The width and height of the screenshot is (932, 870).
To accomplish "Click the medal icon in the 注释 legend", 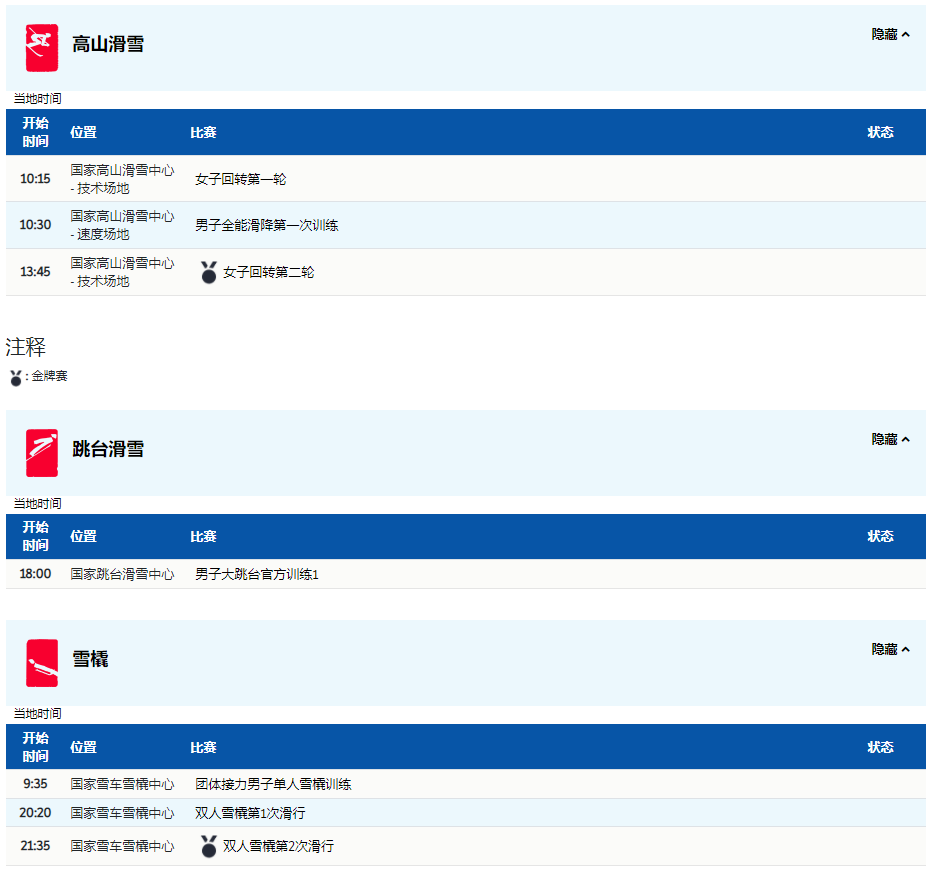I will pos(16,378).
